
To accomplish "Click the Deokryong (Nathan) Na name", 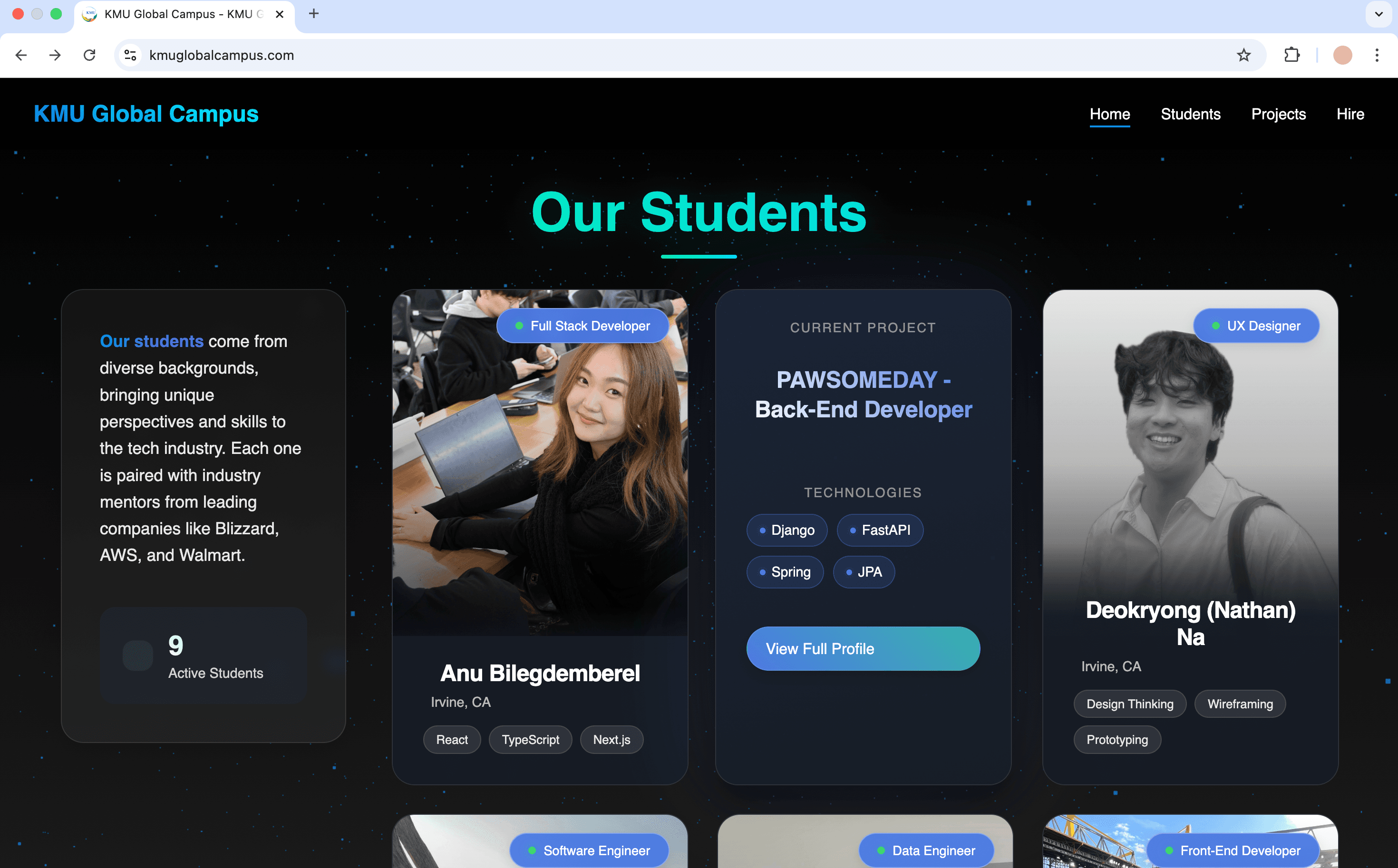I will [1191, 624].
